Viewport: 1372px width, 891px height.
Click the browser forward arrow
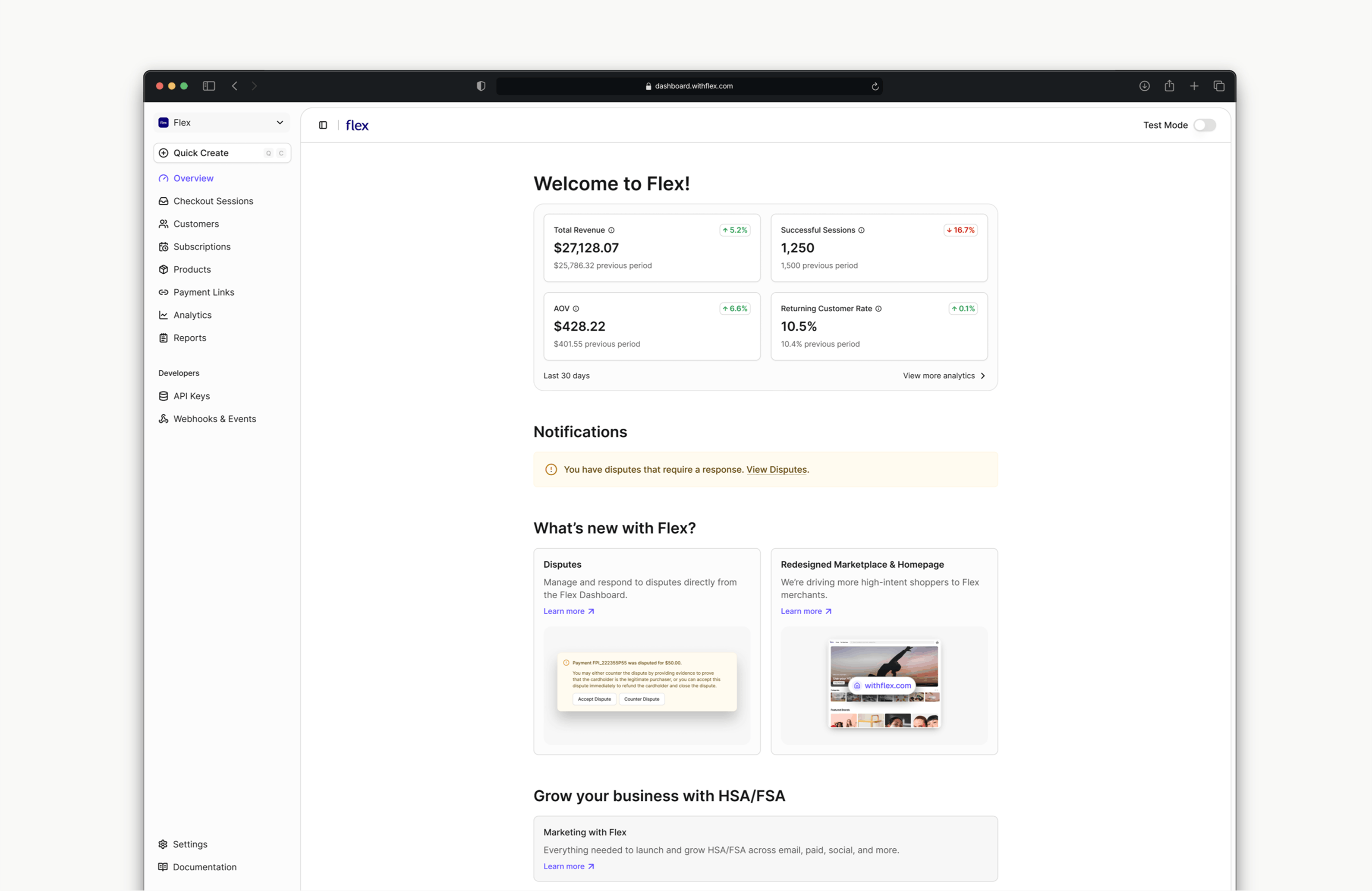(x=254, y=86)
